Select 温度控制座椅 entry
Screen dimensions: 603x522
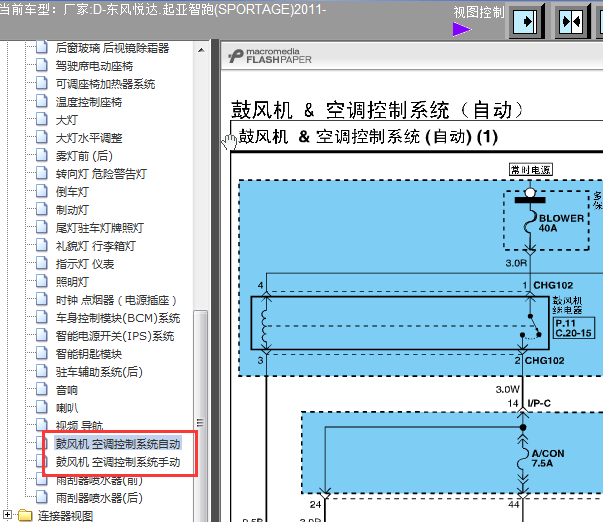click(x=89, y=102)
